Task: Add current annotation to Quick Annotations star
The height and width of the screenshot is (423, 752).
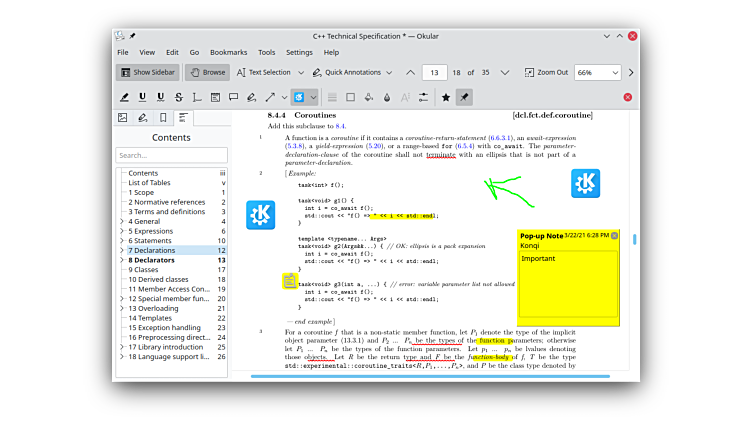Action: 446,97
